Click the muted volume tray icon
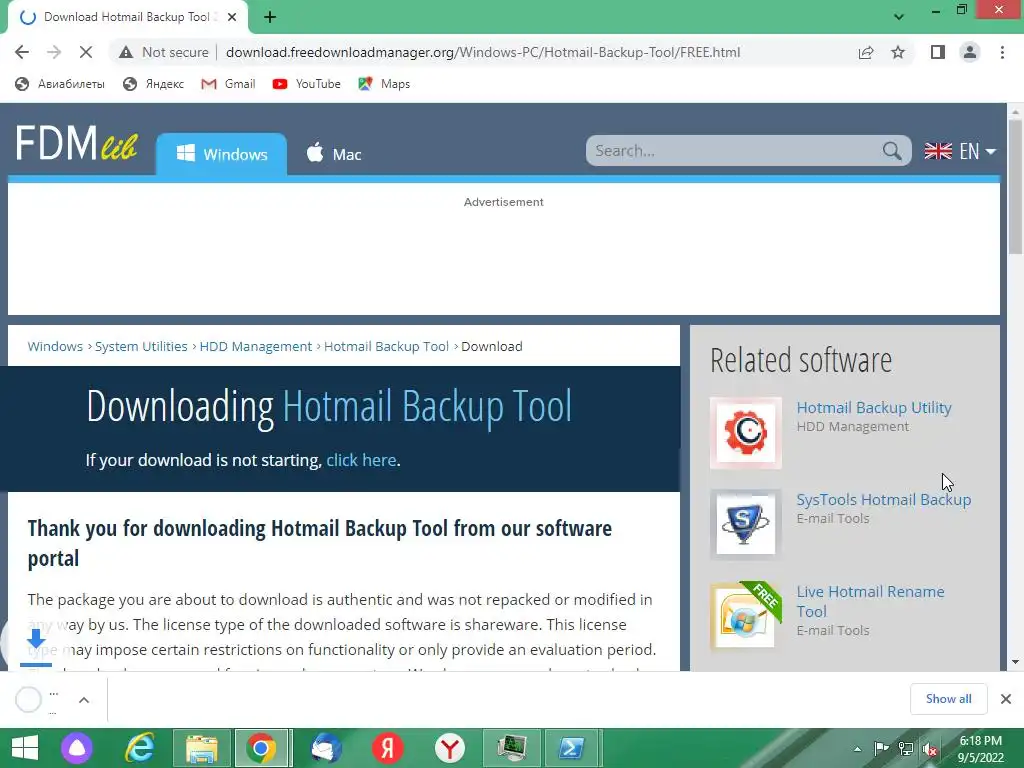 930,748
